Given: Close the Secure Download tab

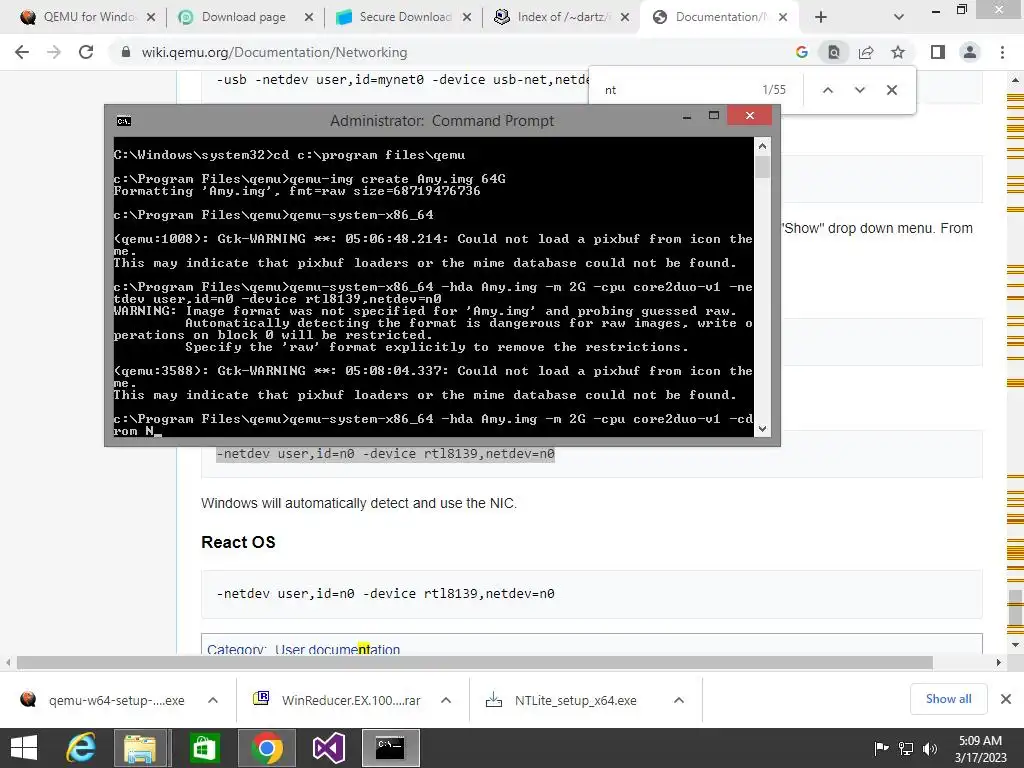Looking at the screenshot, I should [x=467, y=17].
